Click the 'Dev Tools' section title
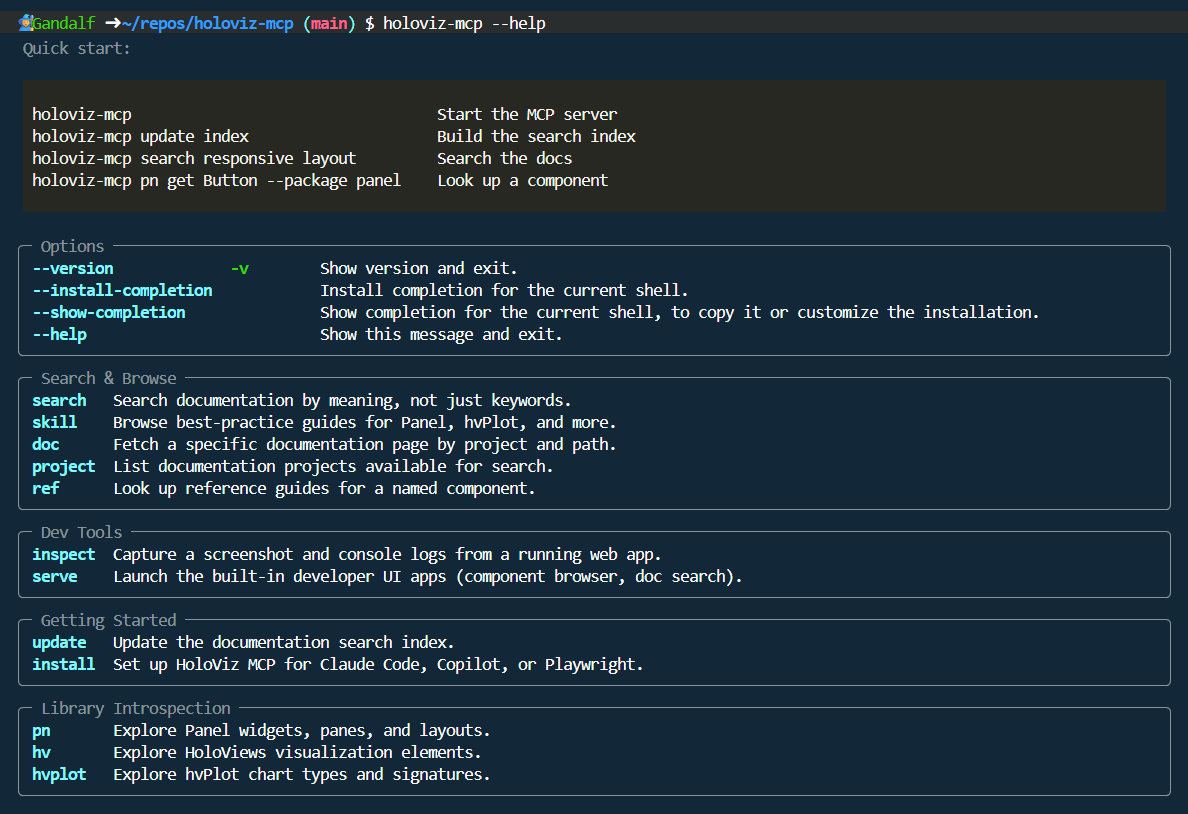Screen dimensions: 1188x814 [81, 532]
